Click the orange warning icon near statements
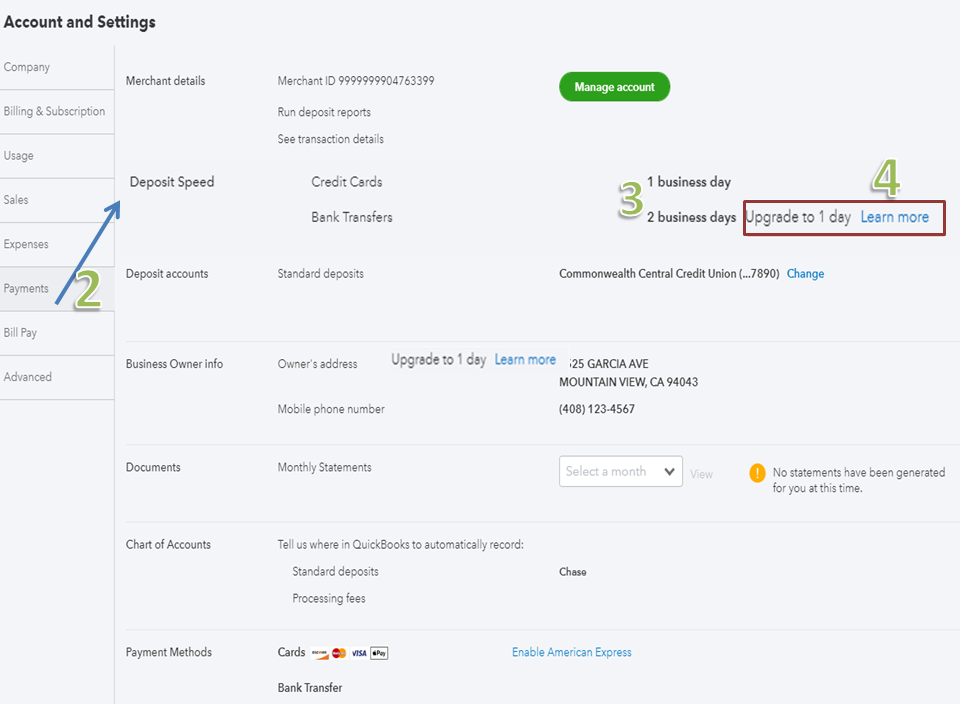Image resolution: width=960 pixels, height=720 pixels. [x=757, y=472]
